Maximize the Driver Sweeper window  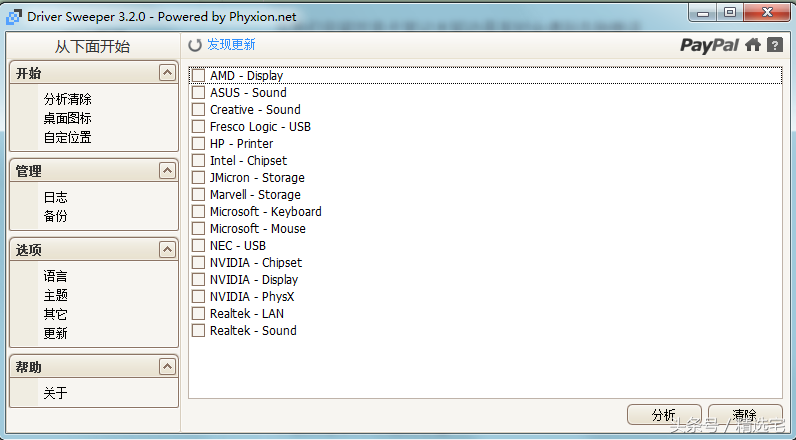[x=730, y=13]
